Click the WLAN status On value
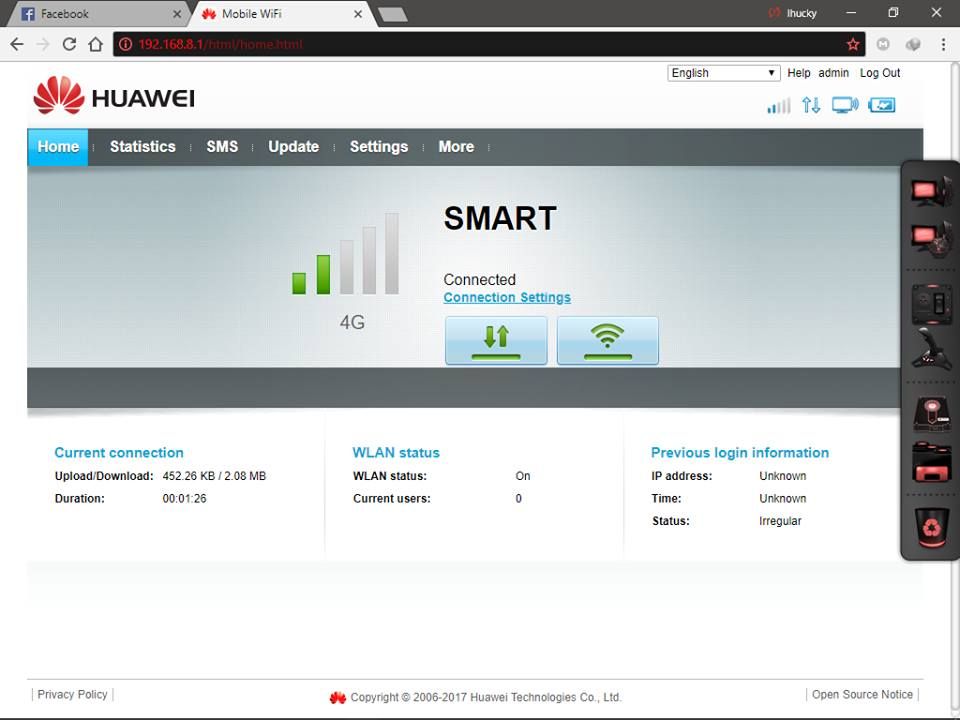This screenshot has height=720, width=960. [x=523, y=476]
